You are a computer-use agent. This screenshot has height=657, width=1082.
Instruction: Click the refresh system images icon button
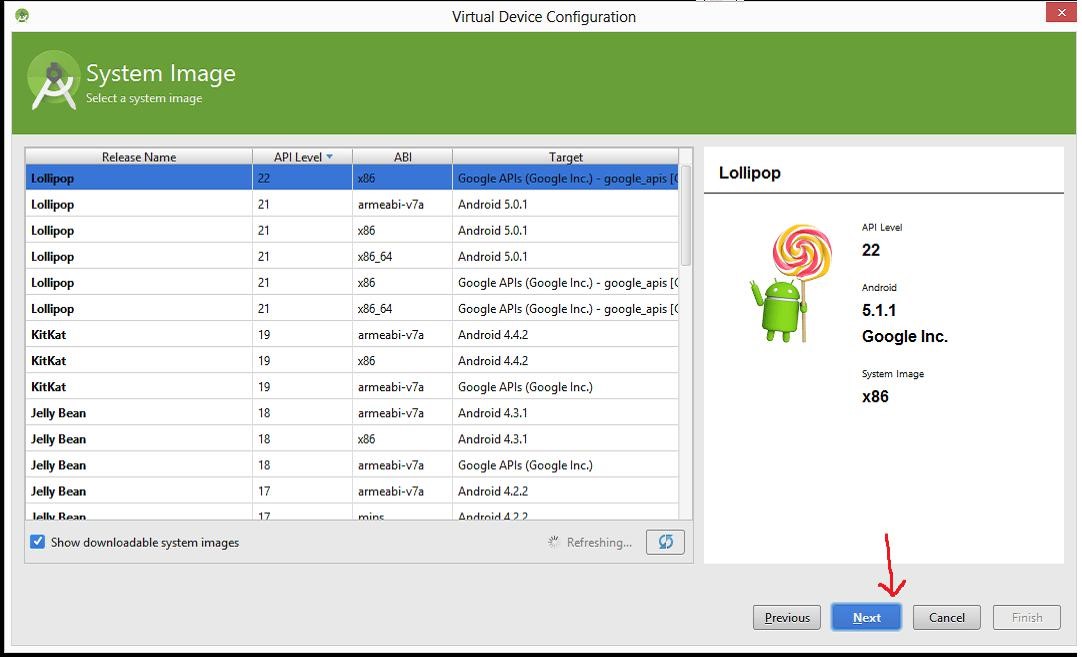pos(665,542)
